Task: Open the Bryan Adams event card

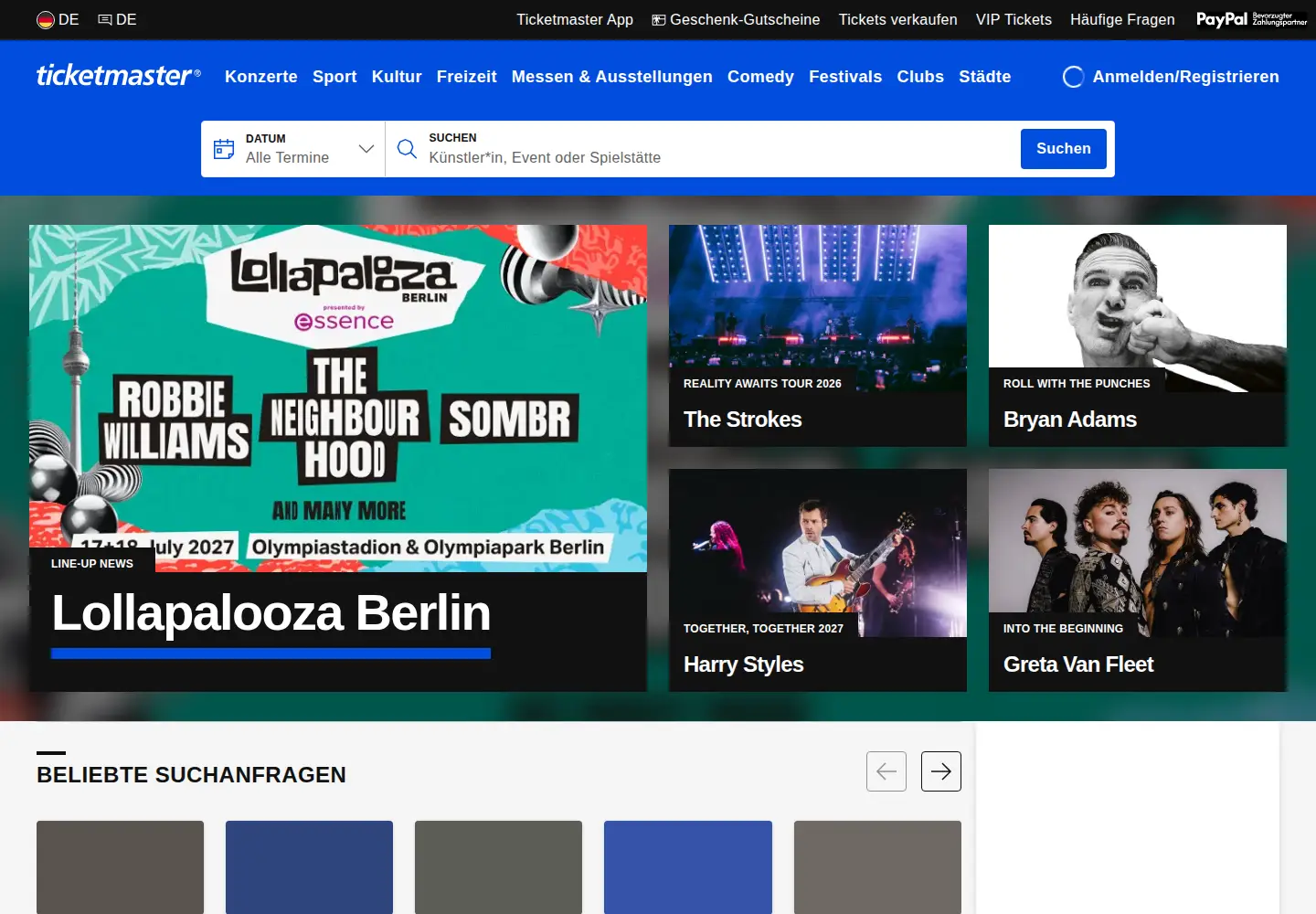Action: pos(1138,335)
